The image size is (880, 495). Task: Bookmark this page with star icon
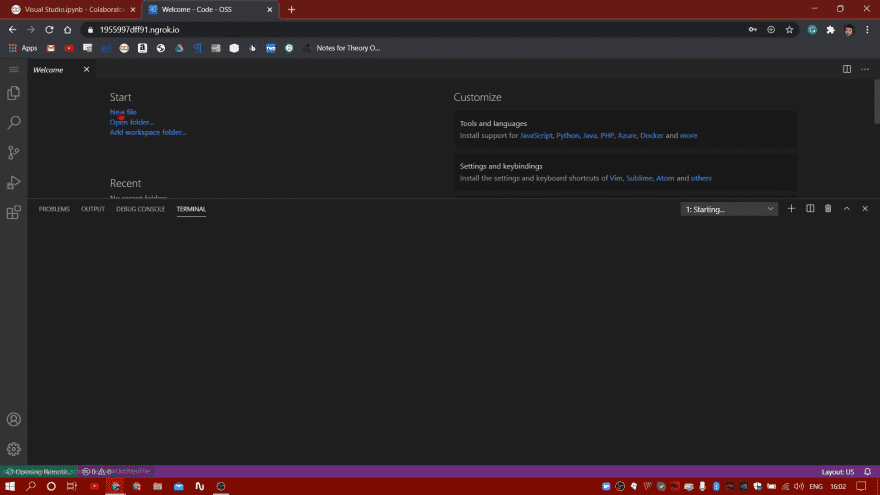789,30
